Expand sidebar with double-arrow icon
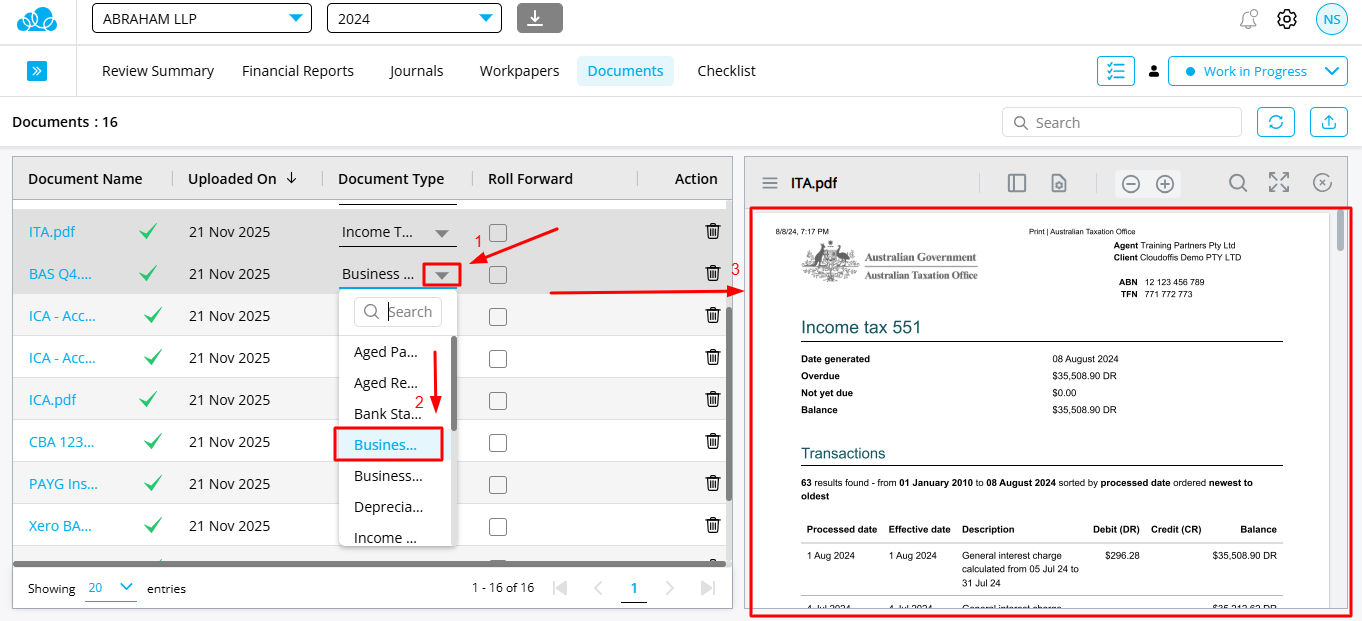 point(37,71)
